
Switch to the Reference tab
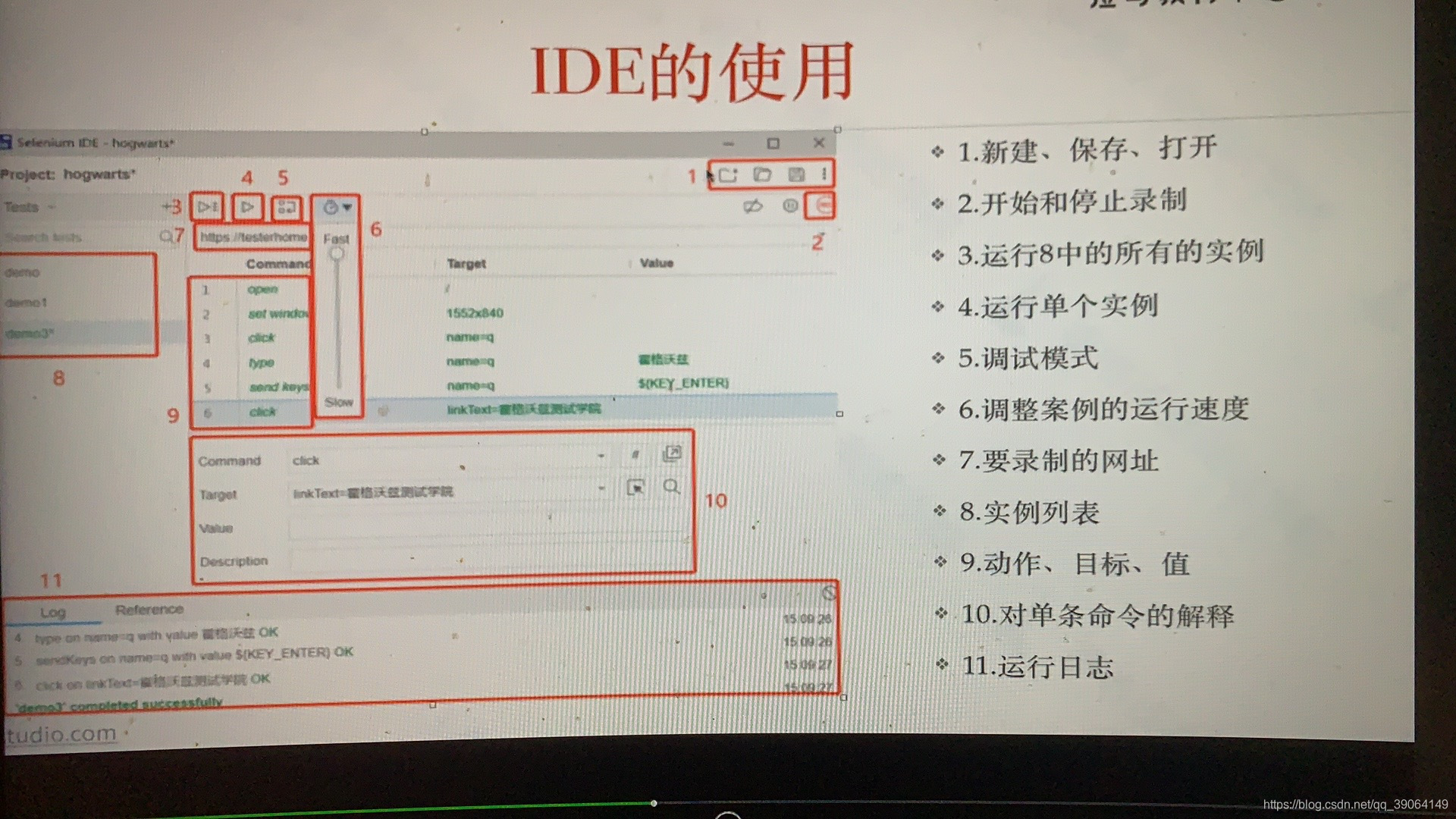click(x=149, y=610)
